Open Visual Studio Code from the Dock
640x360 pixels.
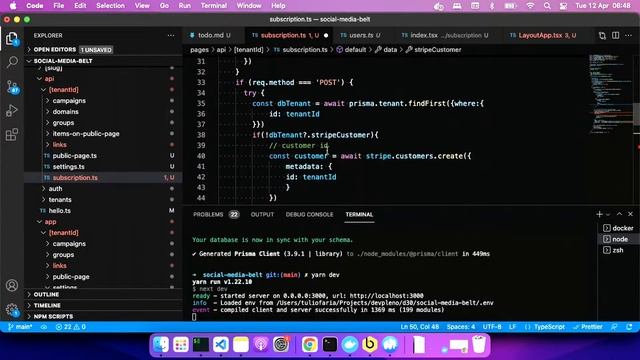click(221, 344)
